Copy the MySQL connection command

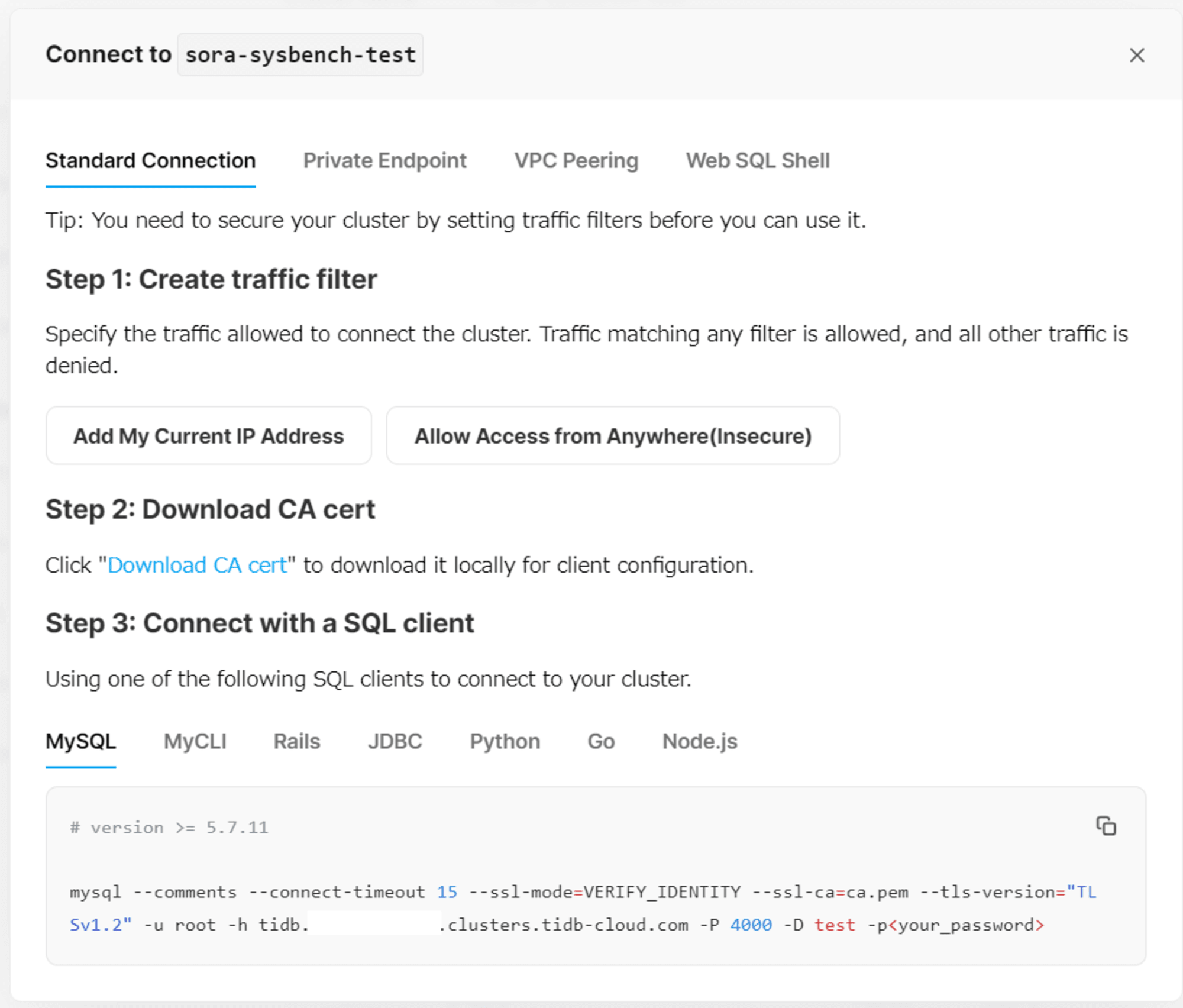pos(1106,826)
